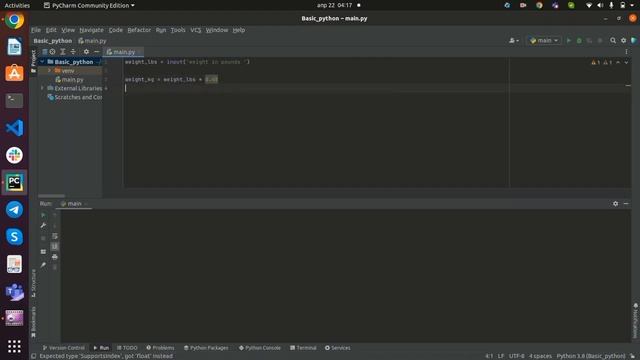The width and height of the screenshot is (640, 360).
Task: Expand the venv folder
Action: click(x=49, y=71)
